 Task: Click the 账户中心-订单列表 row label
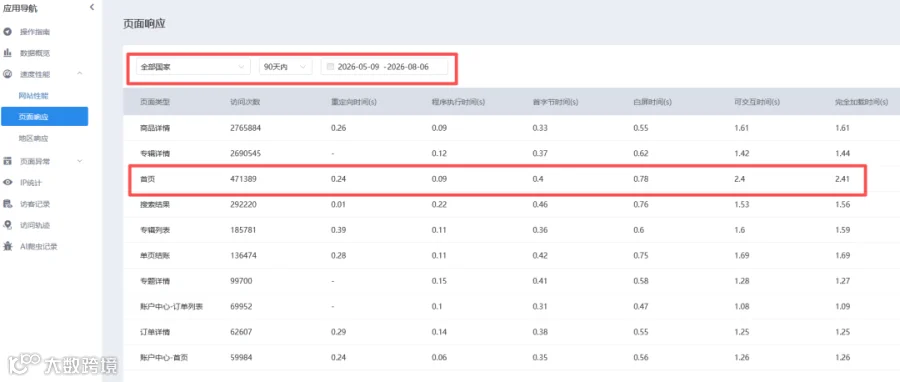pyautogui.click(x=172, y=307)
